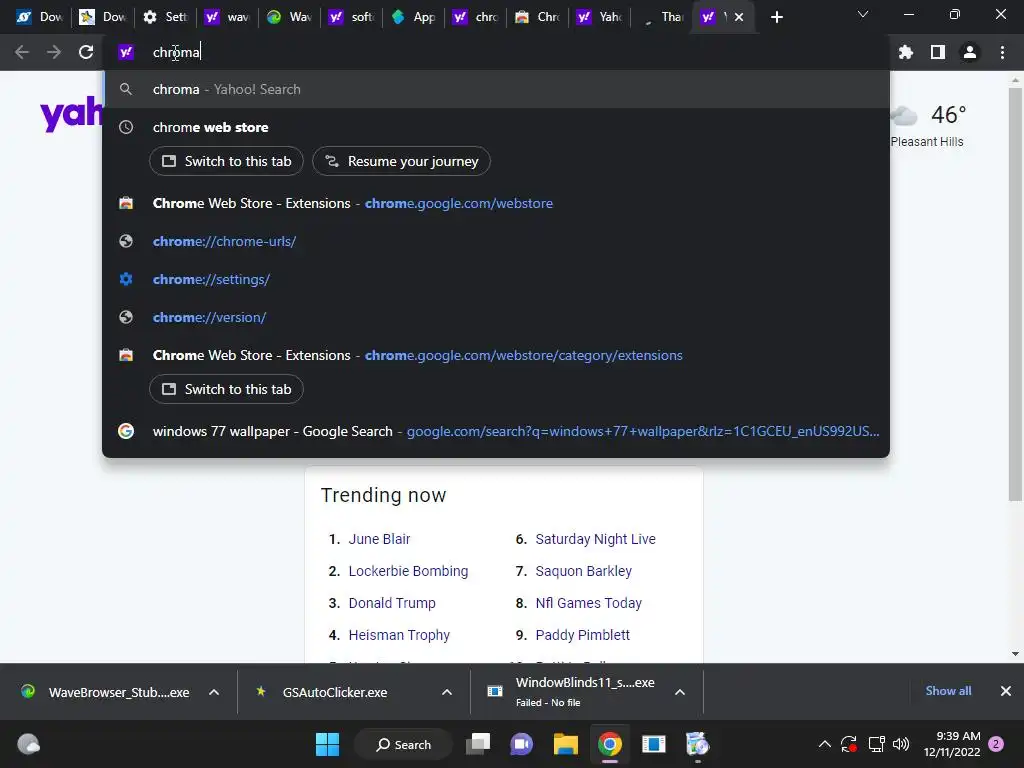Close the active Yahoo tab
Screen dimensions: 1024x768
tap(739, 17)
